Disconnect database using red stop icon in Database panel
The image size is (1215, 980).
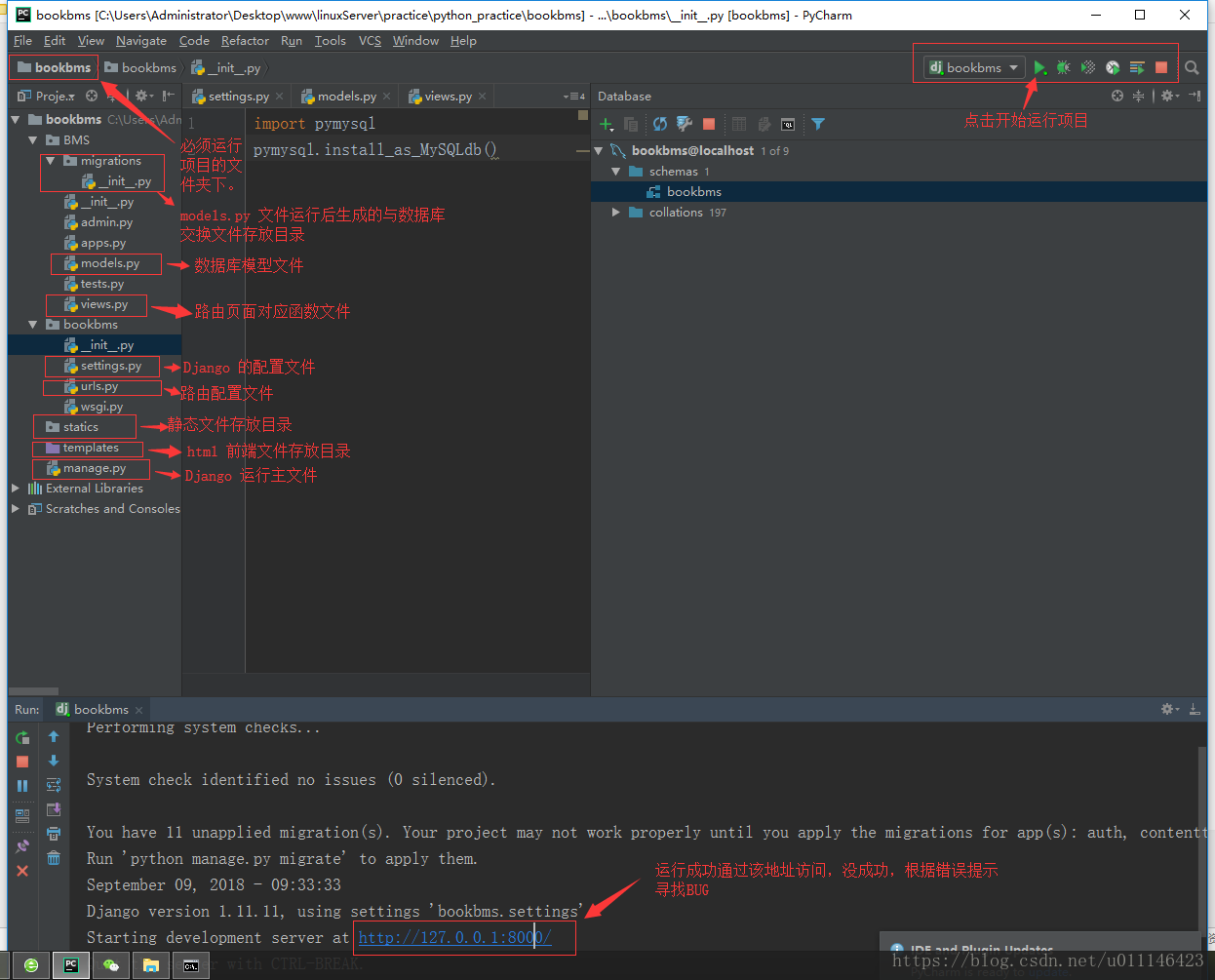pos(709,124)
